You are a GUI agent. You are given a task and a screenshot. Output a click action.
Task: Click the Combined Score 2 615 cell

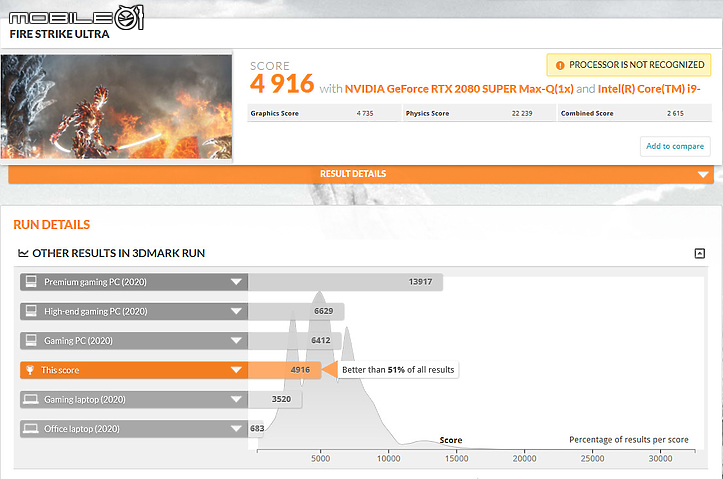coord(635,113)
